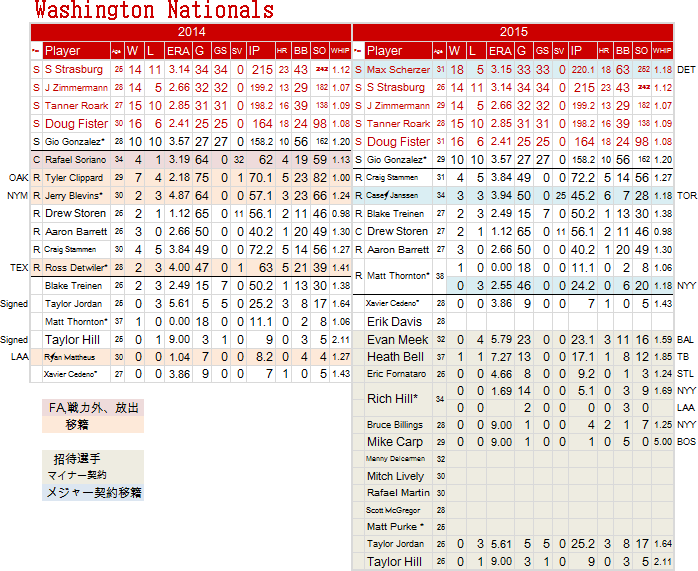Click Evan Meek name cell
The width and height of the screenshot is (698, 571).
coord(398,340)
